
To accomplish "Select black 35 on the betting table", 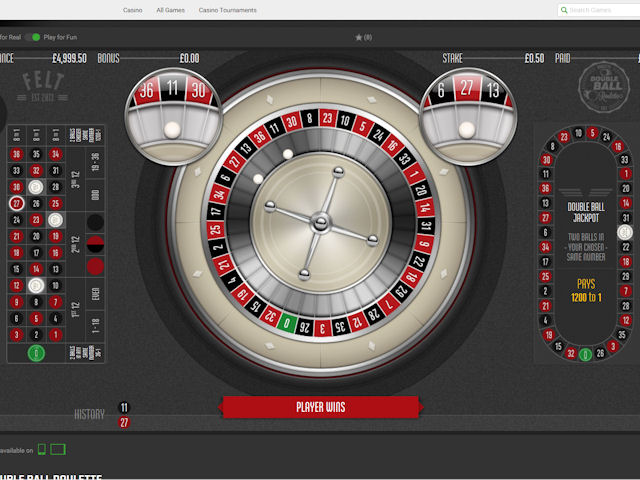I will click(x=36, y=154).
